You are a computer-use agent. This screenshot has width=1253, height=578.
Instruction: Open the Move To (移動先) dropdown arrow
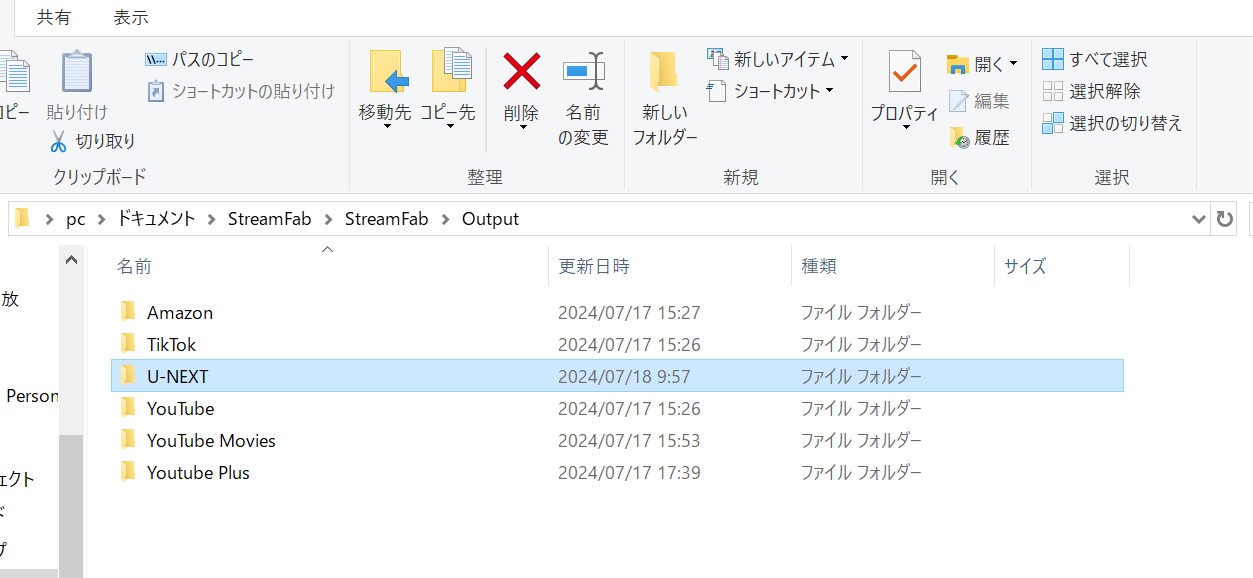point(388,127)
